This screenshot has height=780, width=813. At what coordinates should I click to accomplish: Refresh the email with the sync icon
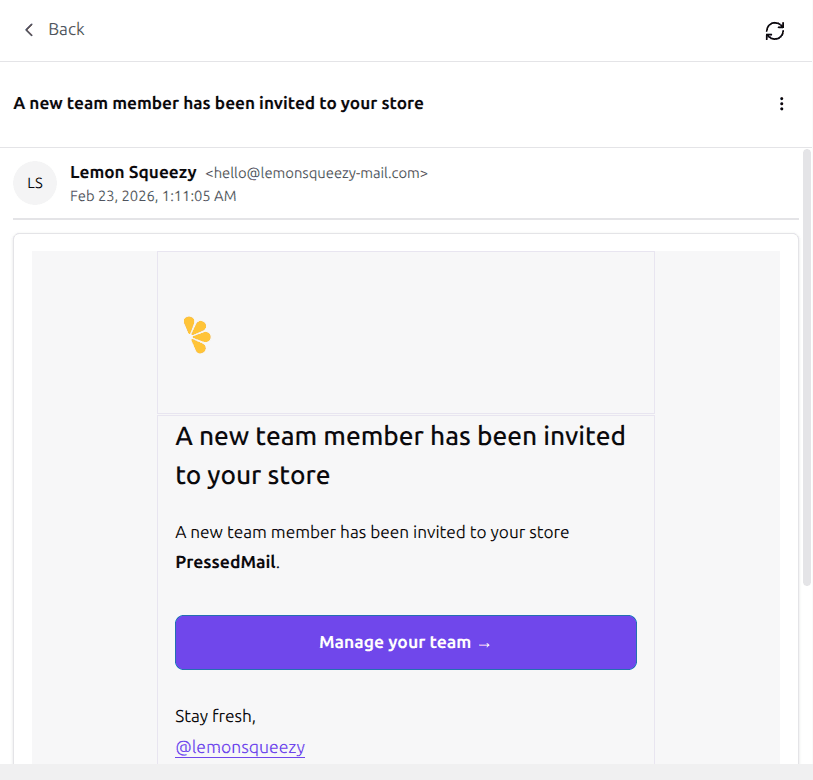(x=774, y=31)
